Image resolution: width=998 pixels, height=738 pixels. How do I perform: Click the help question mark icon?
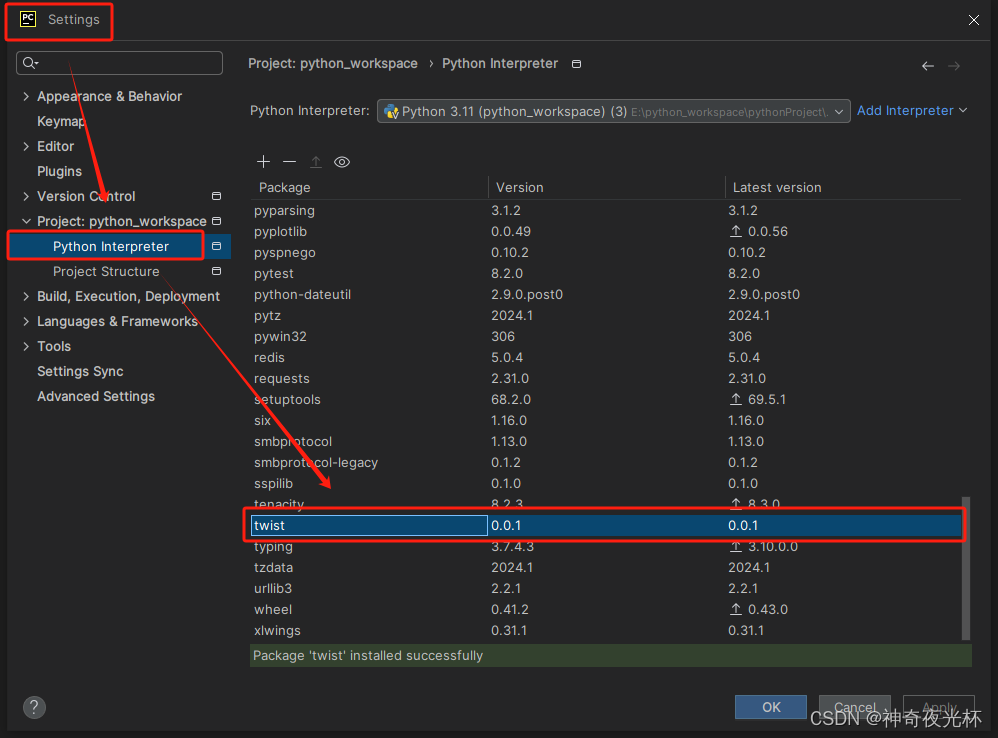[x=34, y=707]
